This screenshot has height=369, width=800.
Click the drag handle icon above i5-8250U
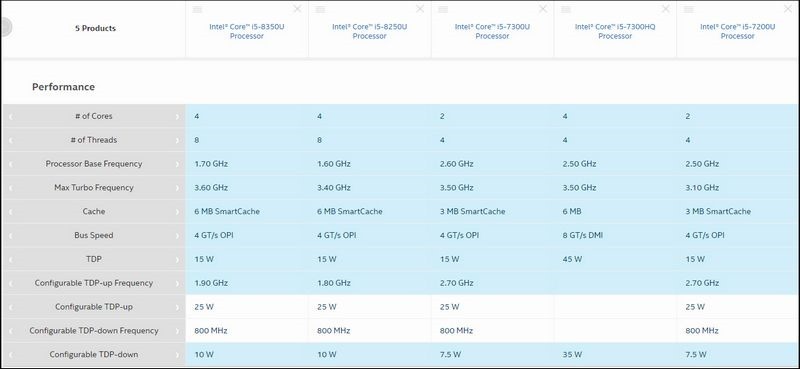(320, 10)
